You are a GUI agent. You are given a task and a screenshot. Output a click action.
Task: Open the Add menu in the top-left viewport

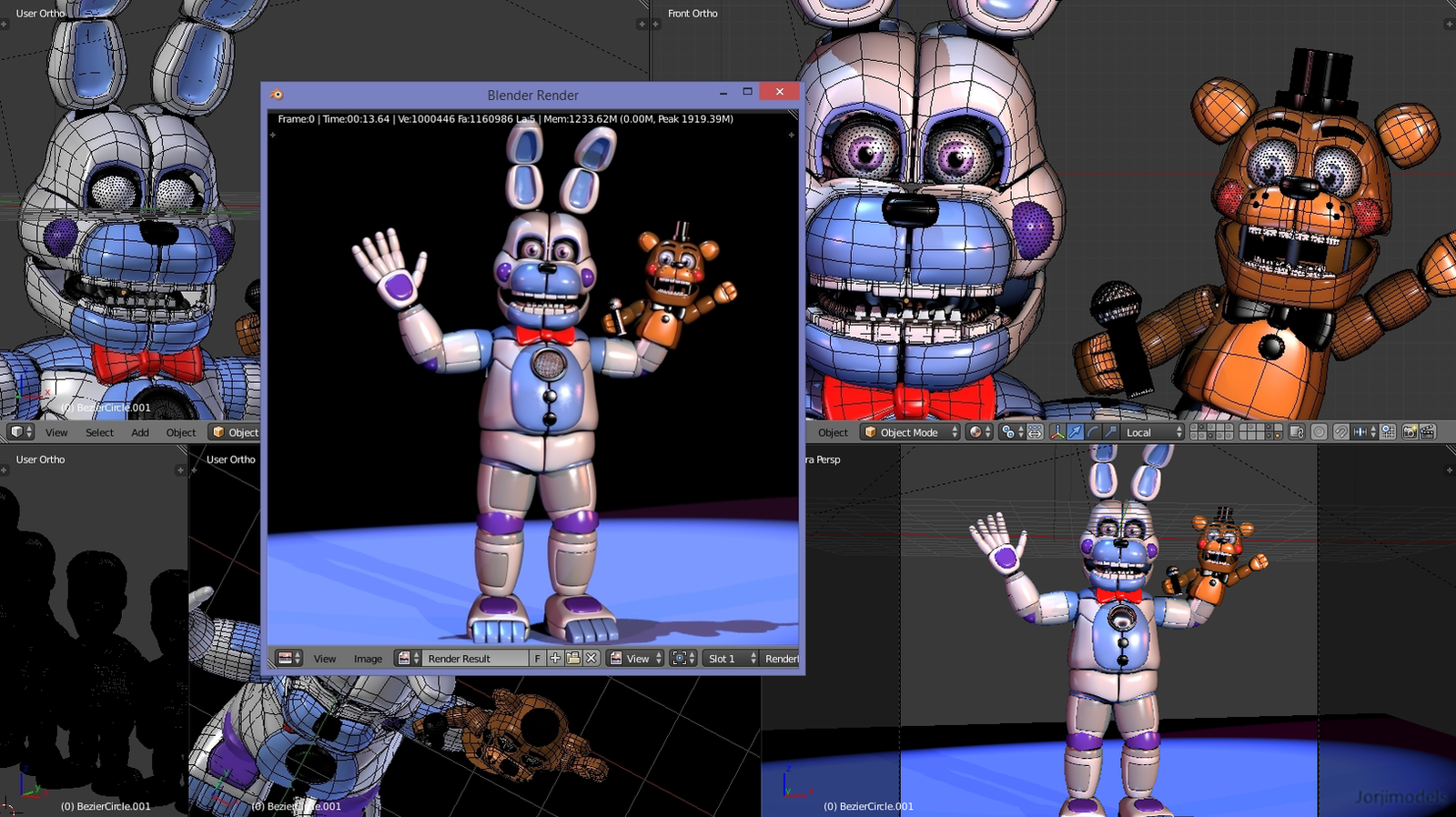click(x=140, y=433)
